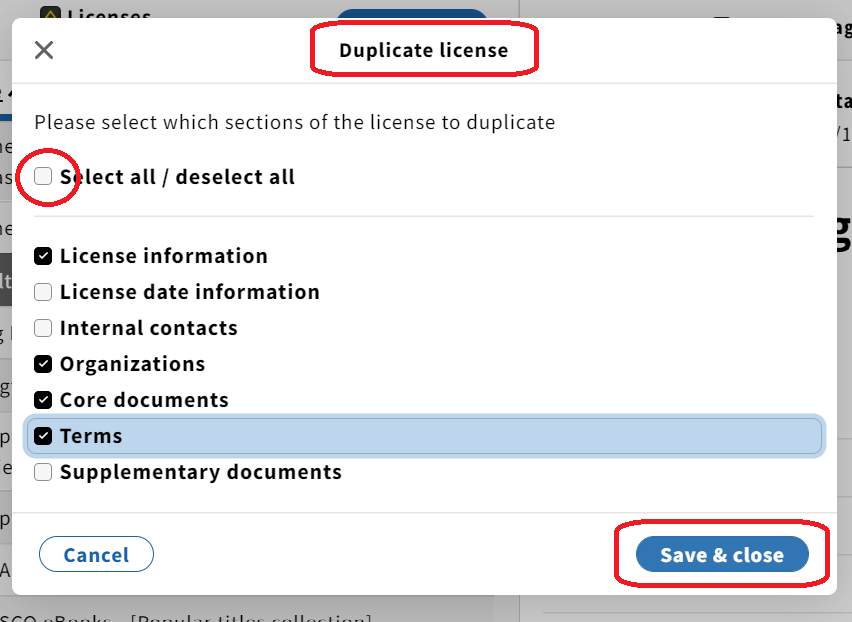Enable the License date information checkbox
This screenshot has height=622, width=852.
43,292
